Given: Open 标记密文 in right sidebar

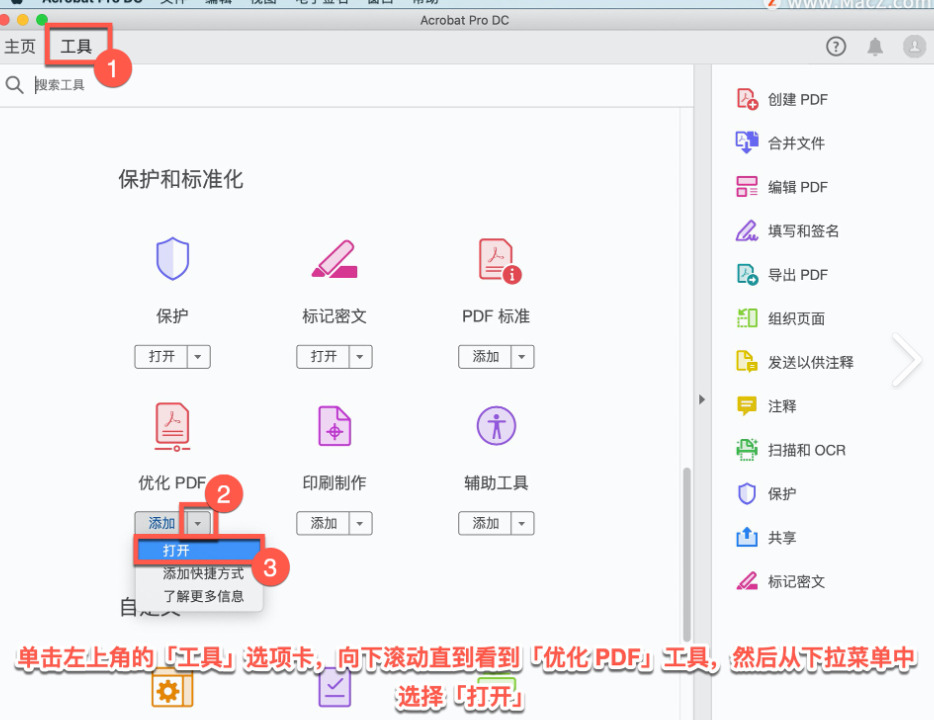Looking at the screenshot, I should tap(780, 581).
